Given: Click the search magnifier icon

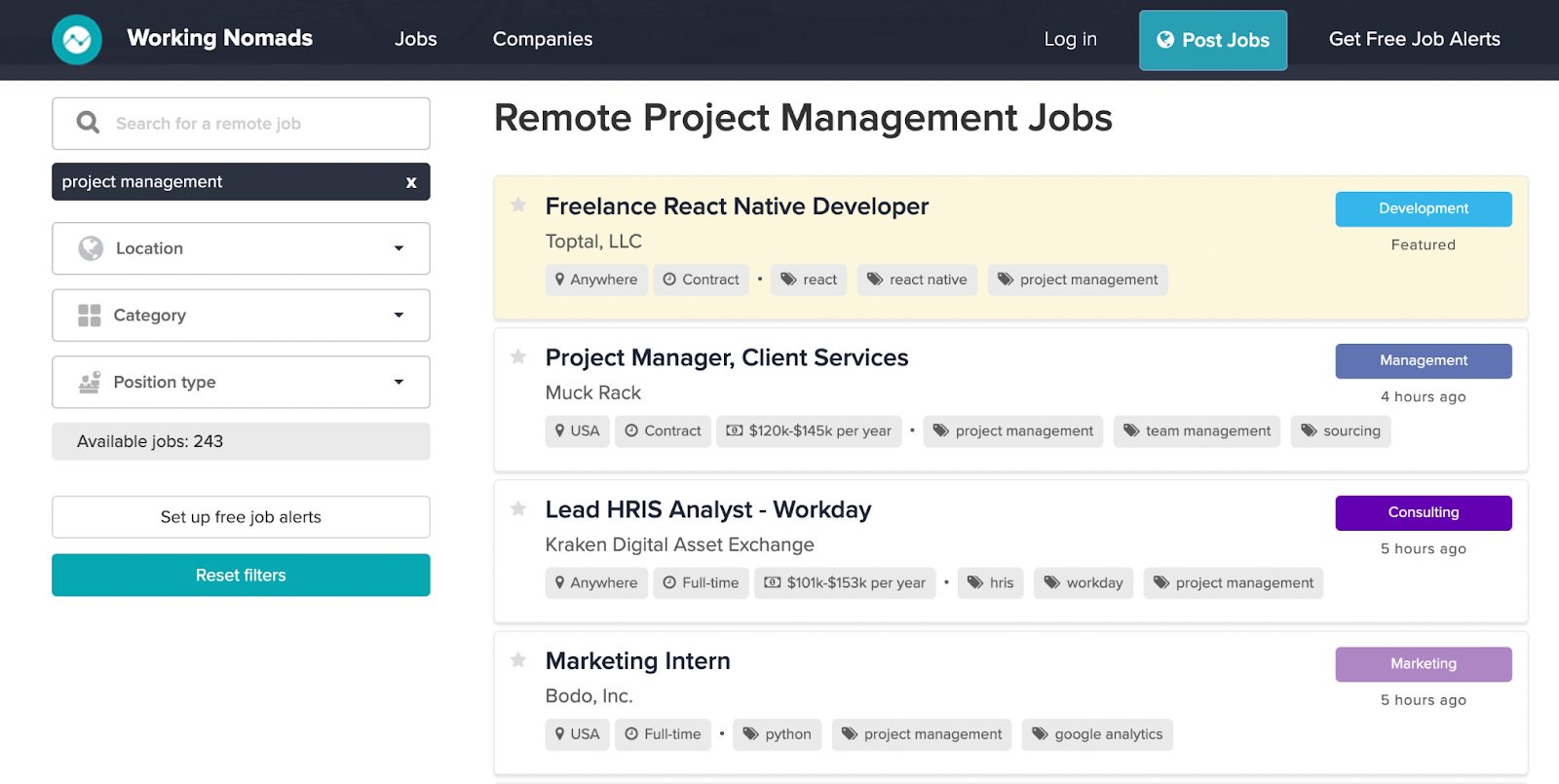Looking at the screenshot, I should pos(88,123).
